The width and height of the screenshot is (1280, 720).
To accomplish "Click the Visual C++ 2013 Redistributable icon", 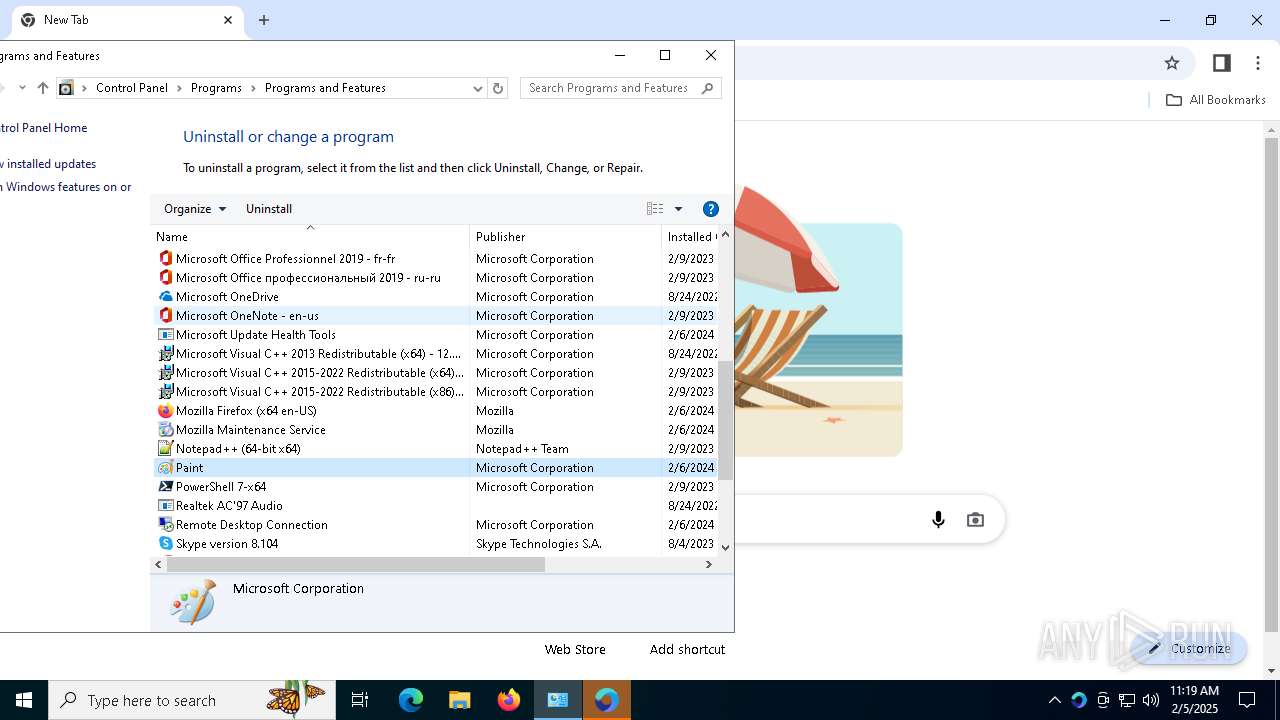I will (166, 353).
